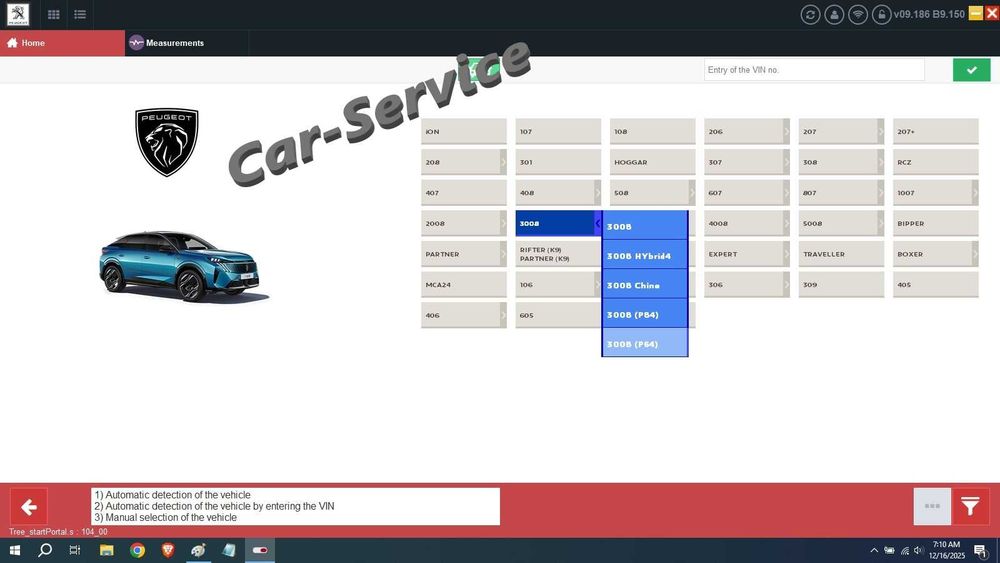Expand the BOXER model submenu arrow
Screen dimensions: 1000x563
click(x=975, y=254)
